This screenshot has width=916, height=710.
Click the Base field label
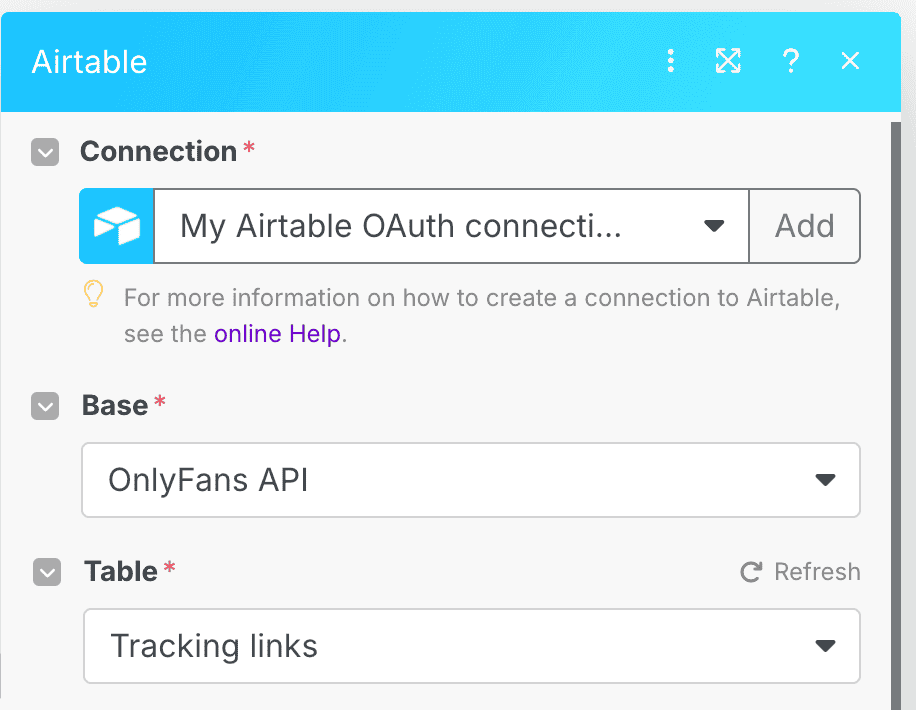(115, 406)
